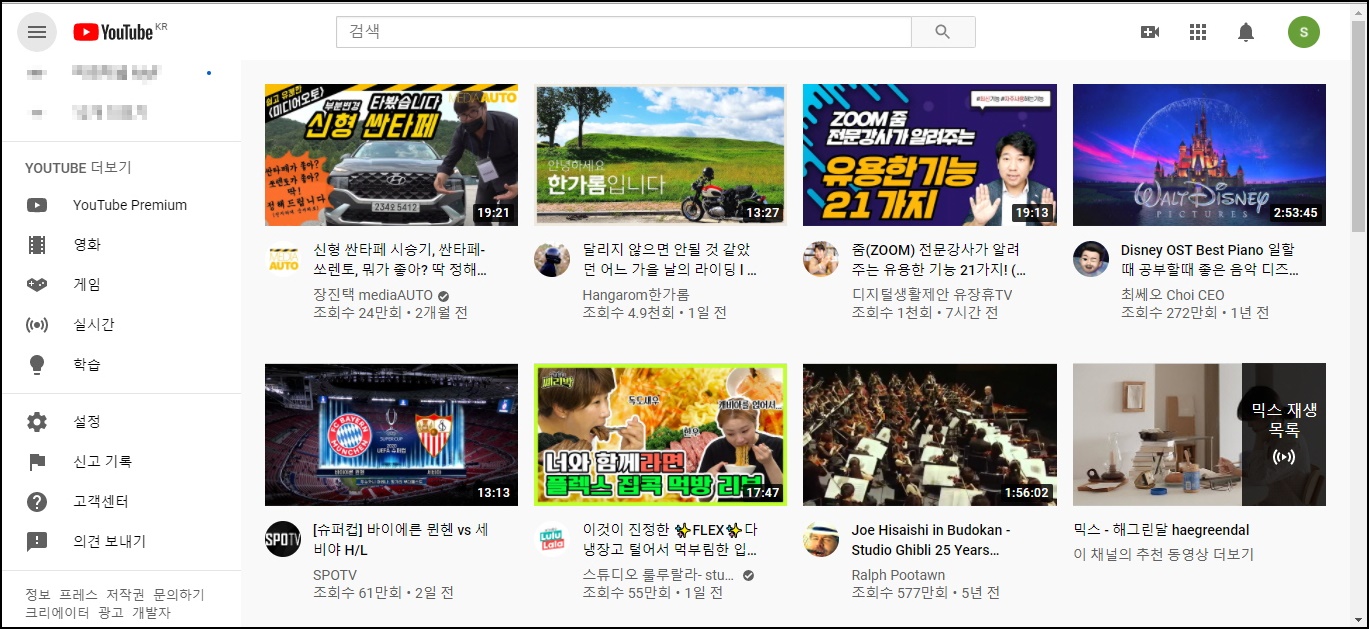Play the 플렉스 집콕 먹방 thumbnail
1369x629 pixels.
[660, 435]
